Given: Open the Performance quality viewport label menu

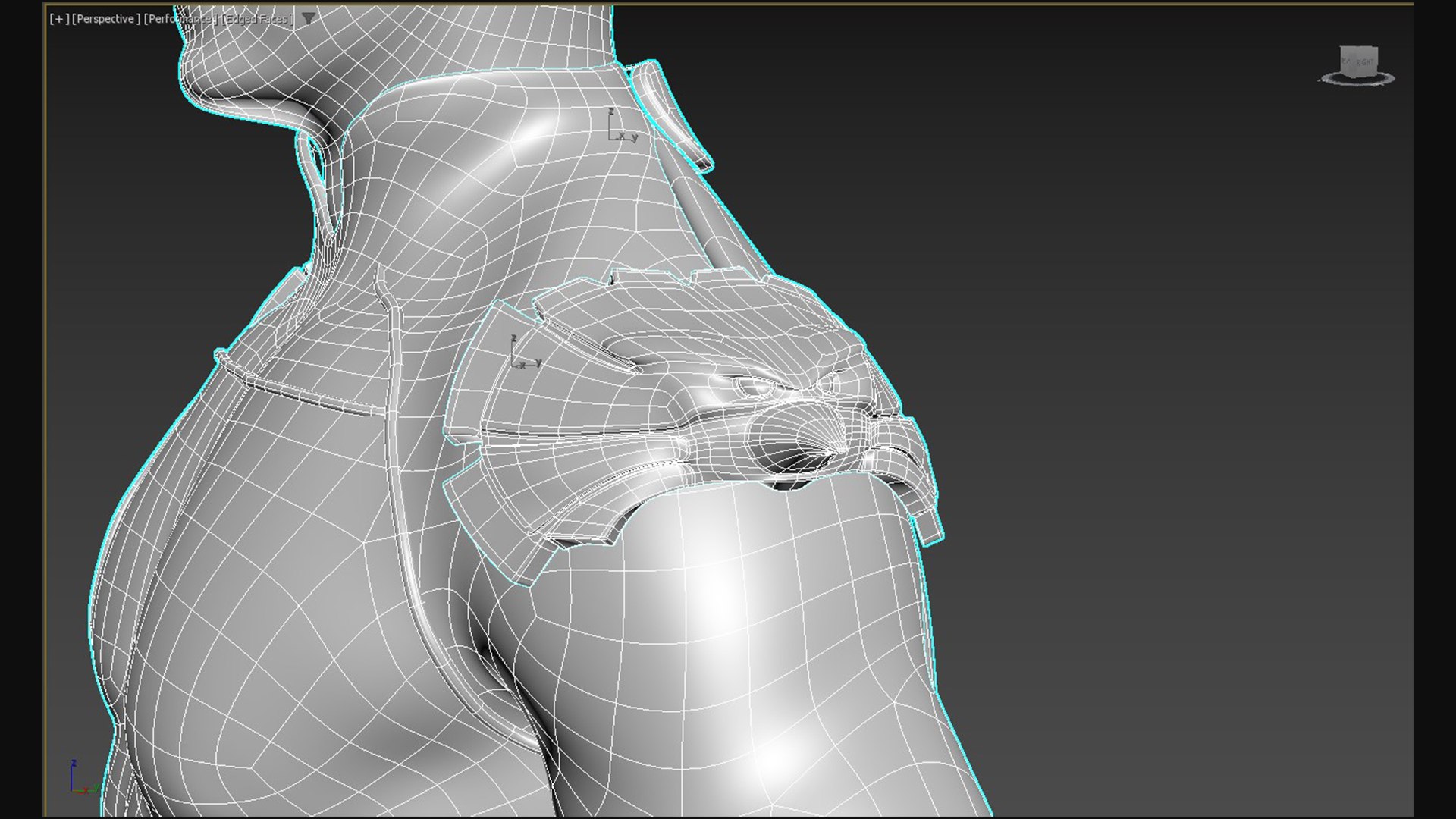Looking at the screenshot, I should tap(180, 19).
